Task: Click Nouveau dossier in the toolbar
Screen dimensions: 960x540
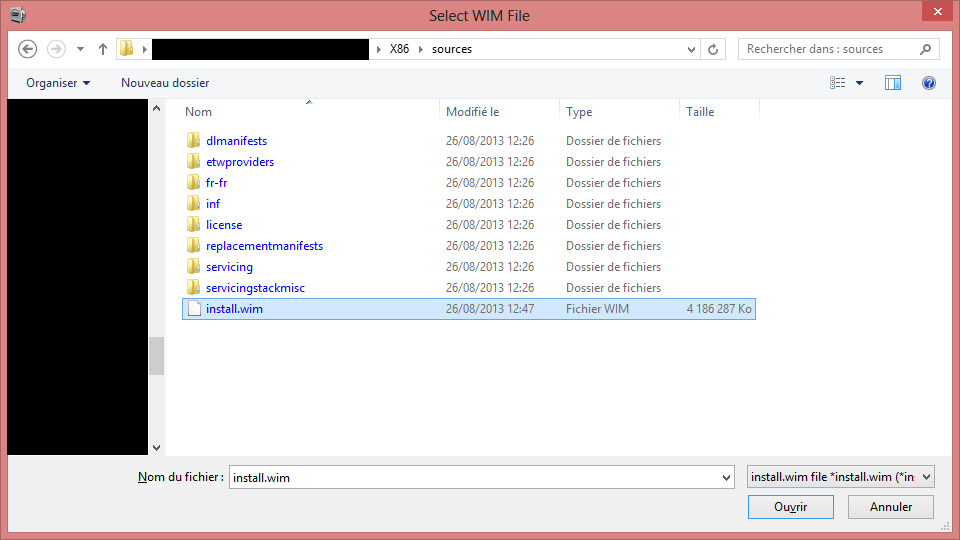Action: [x=165, y=83]
